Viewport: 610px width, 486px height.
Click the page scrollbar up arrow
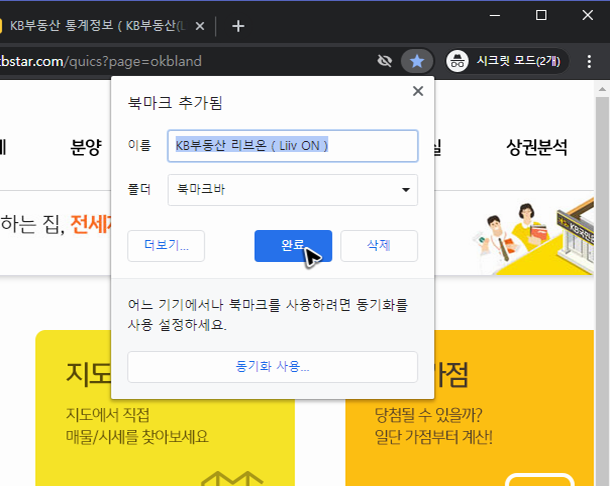[x=602, y=89]
